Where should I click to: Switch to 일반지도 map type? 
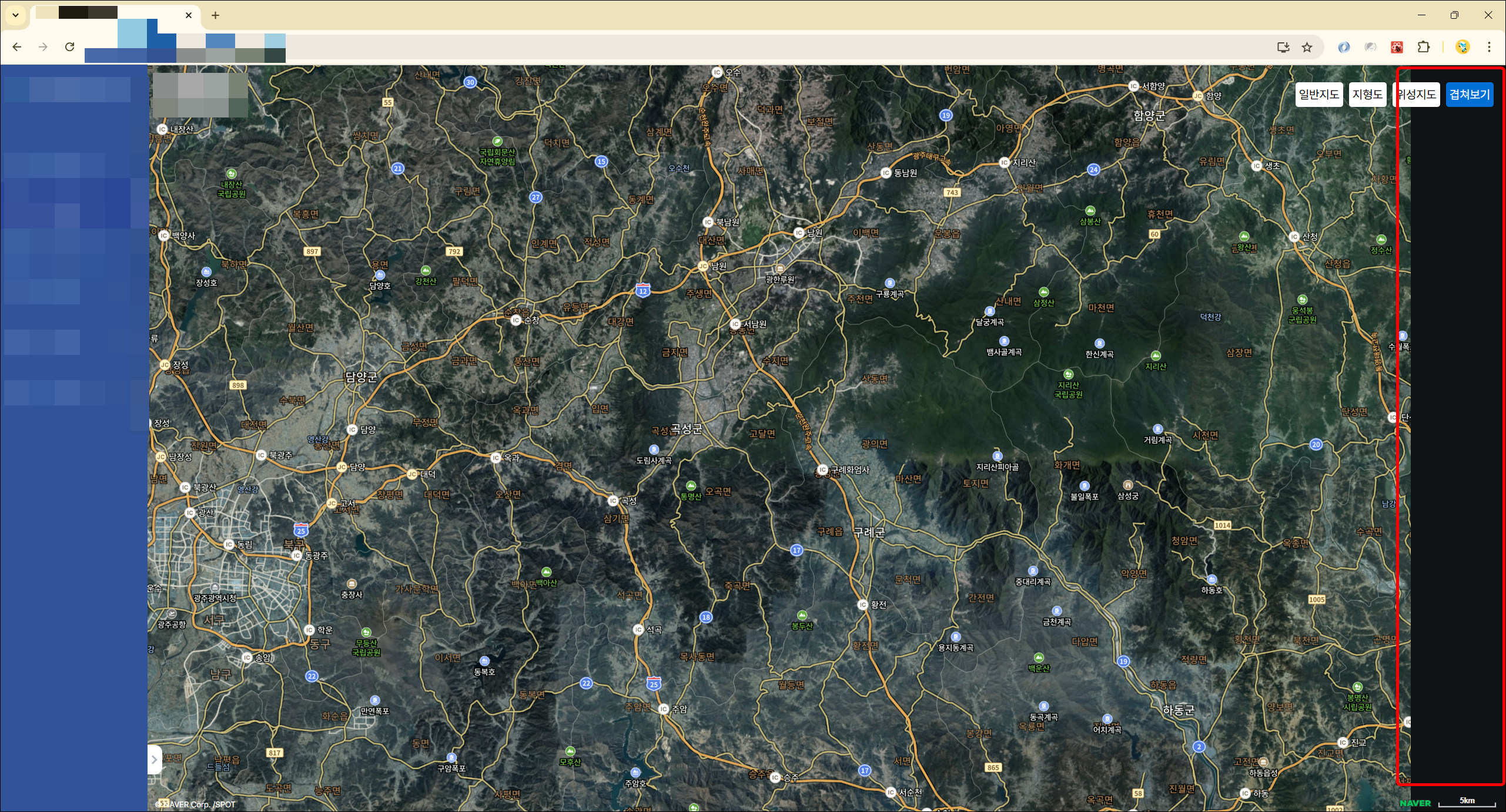click(x=1318, y=95)
